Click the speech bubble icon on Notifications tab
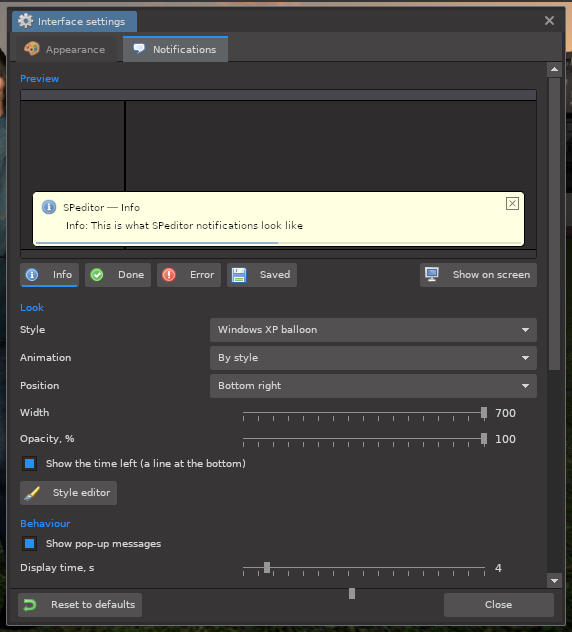The width and height of the screenshot is (572, 632). click(x=139, y=49)
